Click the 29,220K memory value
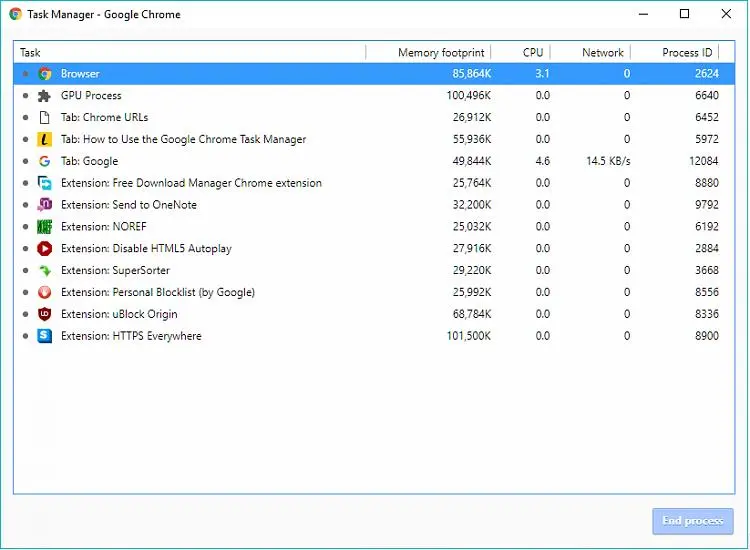The image size is (750, 550). point(472,271)
